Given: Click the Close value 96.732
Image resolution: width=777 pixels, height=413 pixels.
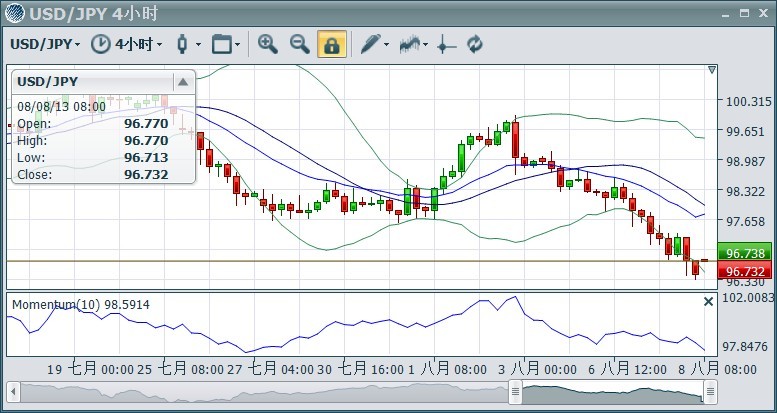Looking at the screenshot, I should click(x=146, y=175).
